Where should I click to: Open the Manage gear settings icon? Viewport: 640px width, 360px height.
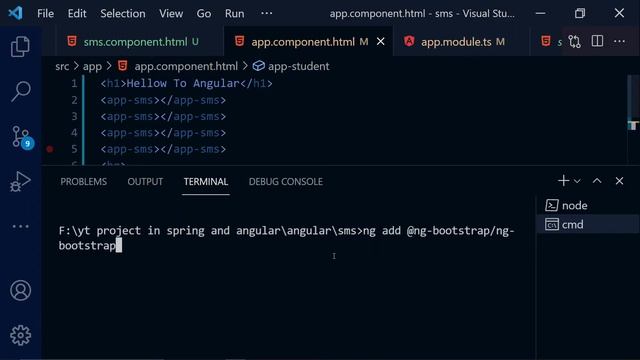(20, 335)
